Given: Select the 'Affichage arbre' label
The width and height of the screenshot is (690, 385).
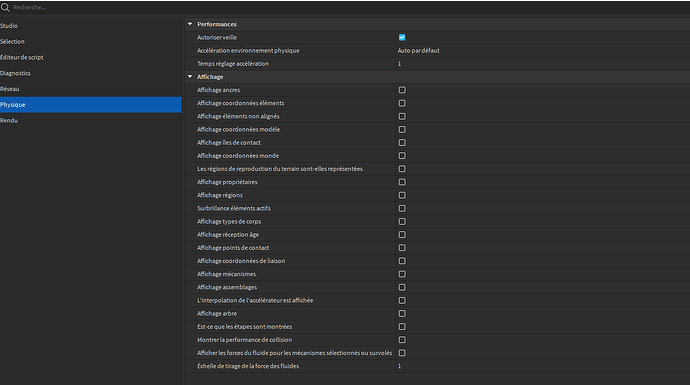Looking at the screenshot, I should click(217, 313).
